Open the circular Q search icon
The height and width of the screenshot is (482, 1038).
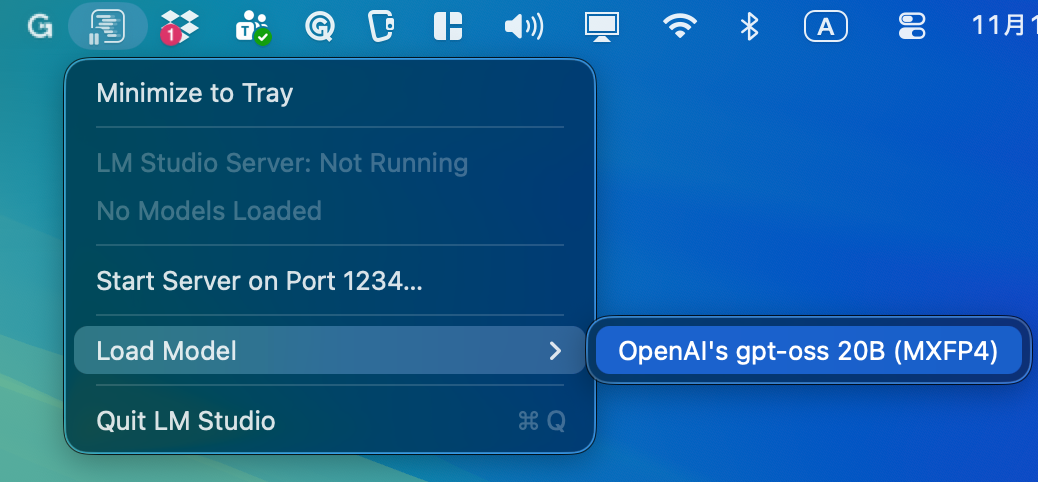point(320,26)
